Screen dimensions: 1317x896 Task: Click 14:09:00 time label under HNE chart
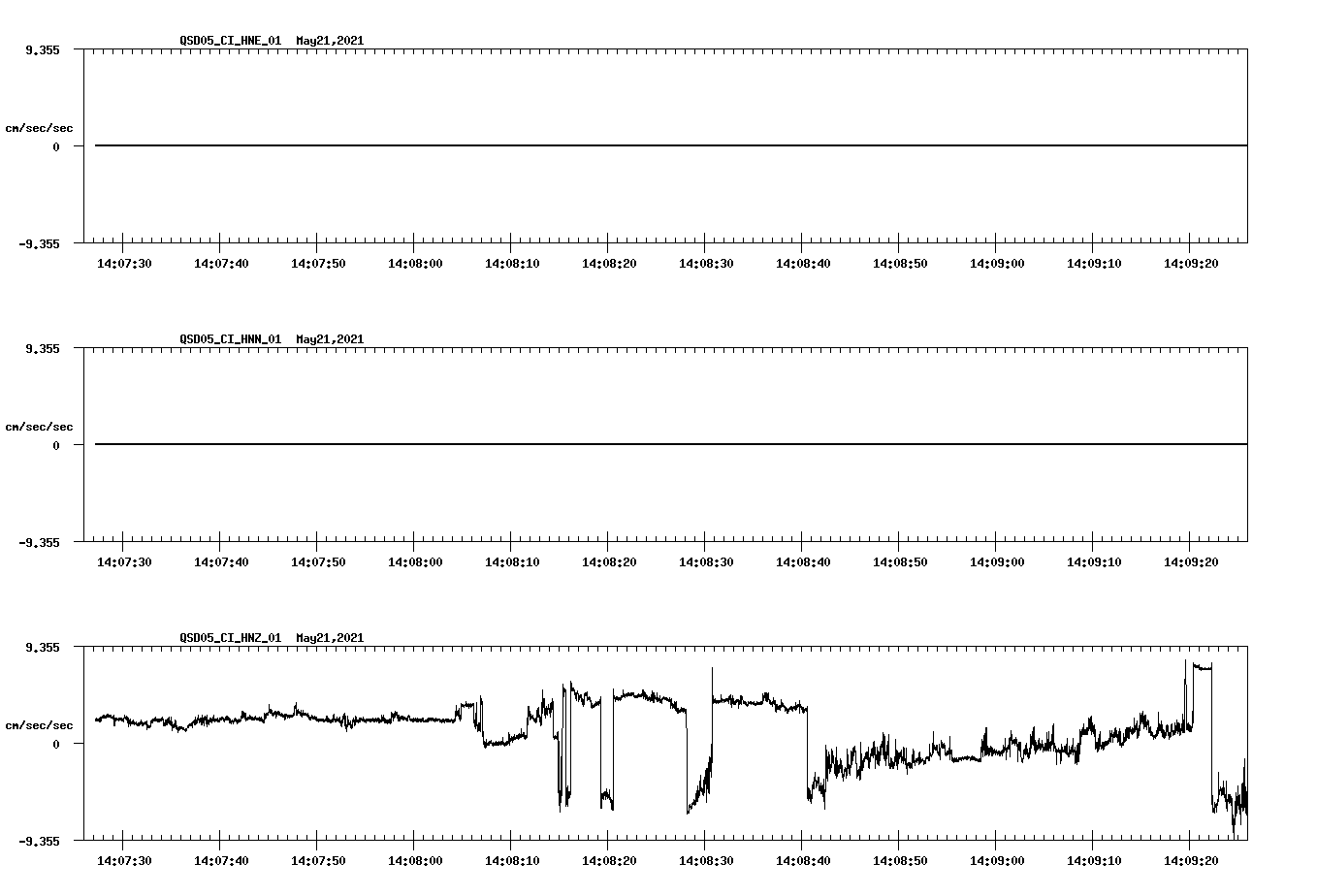(997, 263)
